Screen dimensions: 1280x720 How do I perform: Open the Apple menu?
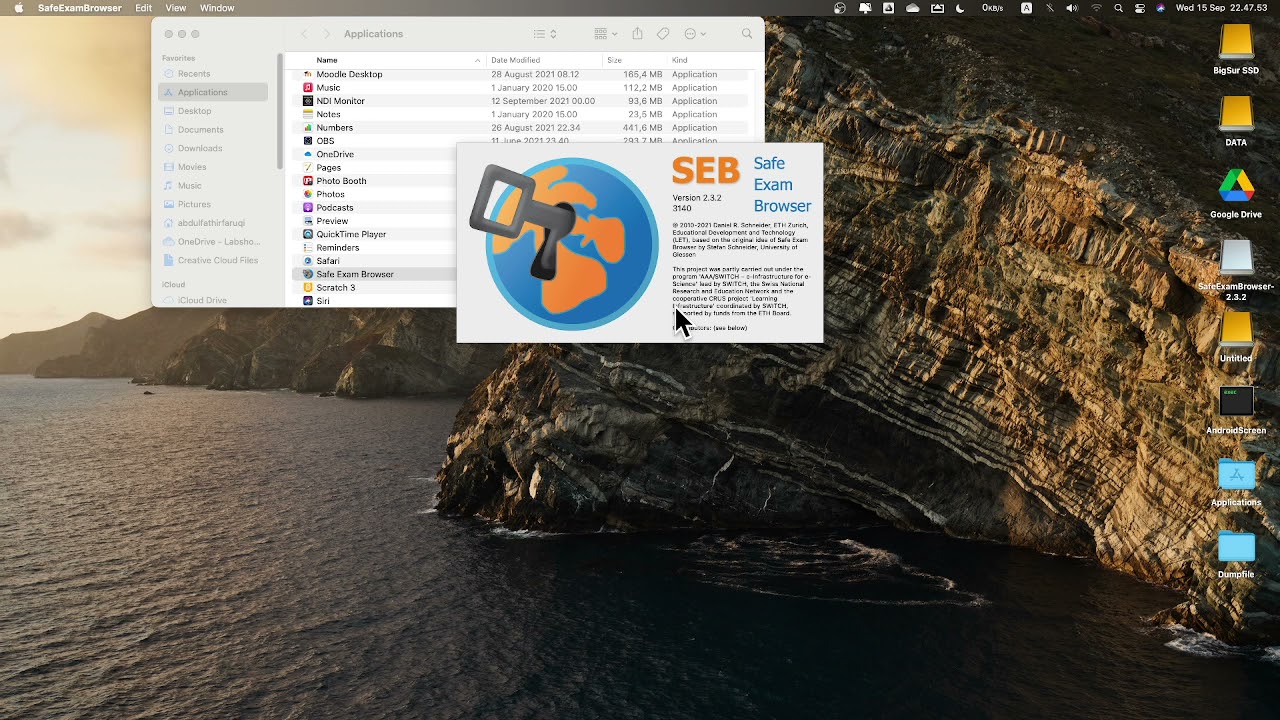click(x=18, y=8)
